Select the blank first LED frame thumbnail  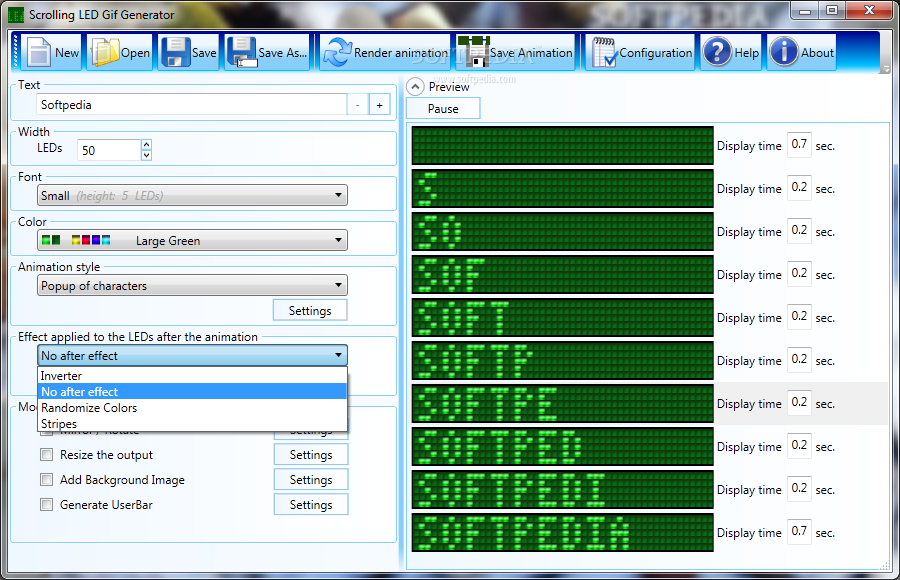(562, 146)
